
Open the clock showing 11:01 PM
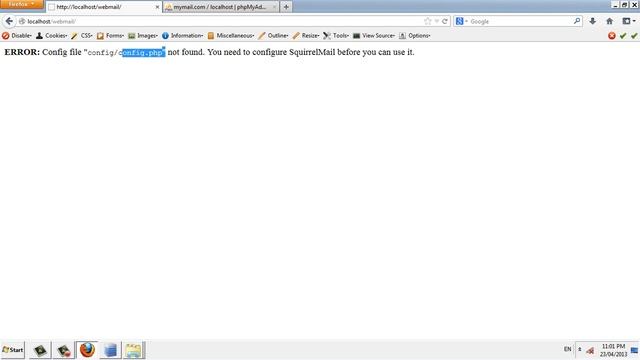[613, 350]
